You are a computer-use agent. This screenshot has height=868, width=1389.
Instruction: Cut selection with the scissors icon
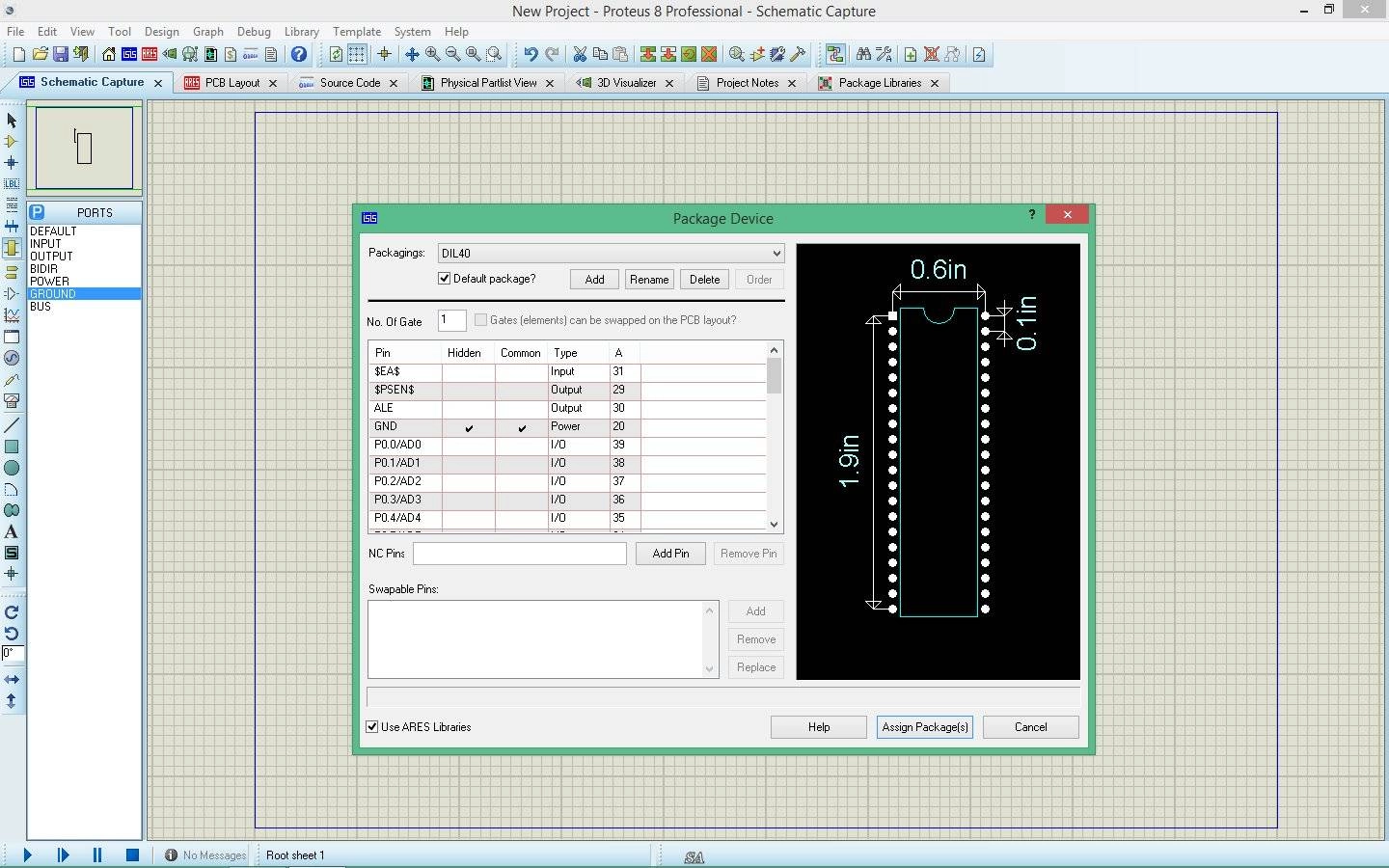click(x=580, y=54)
